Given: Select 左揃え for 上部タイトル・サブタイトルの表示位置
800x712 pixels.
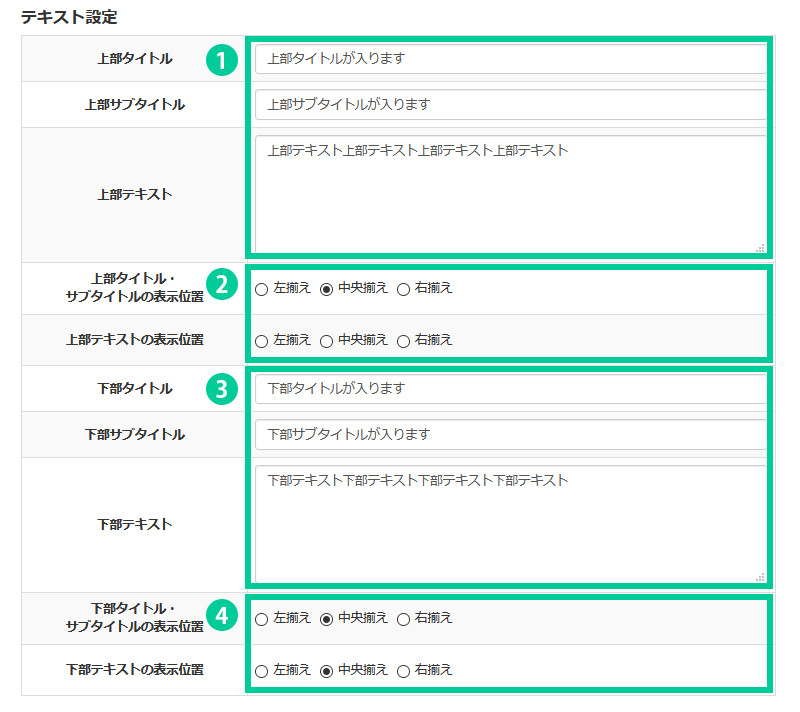Looking at the screenshot, I should (x=262, y=289).
